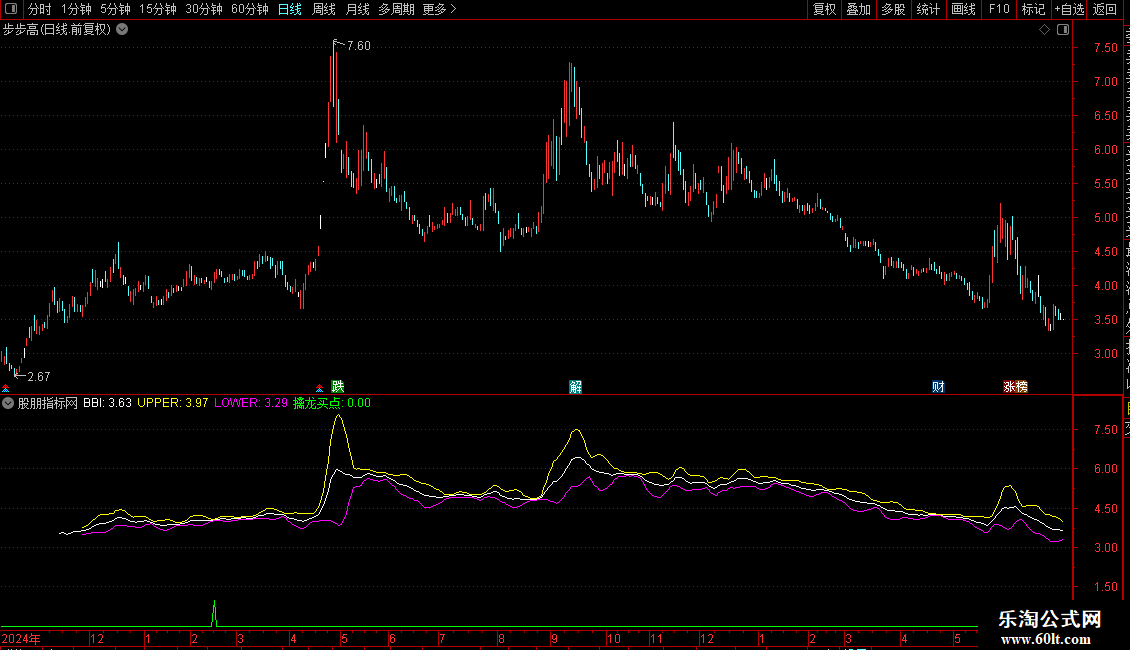The width and height of the screenshot is (1130, 650).
Task: Open dropdown beside 步步高 chart title
Action: (x=123, y=30)
